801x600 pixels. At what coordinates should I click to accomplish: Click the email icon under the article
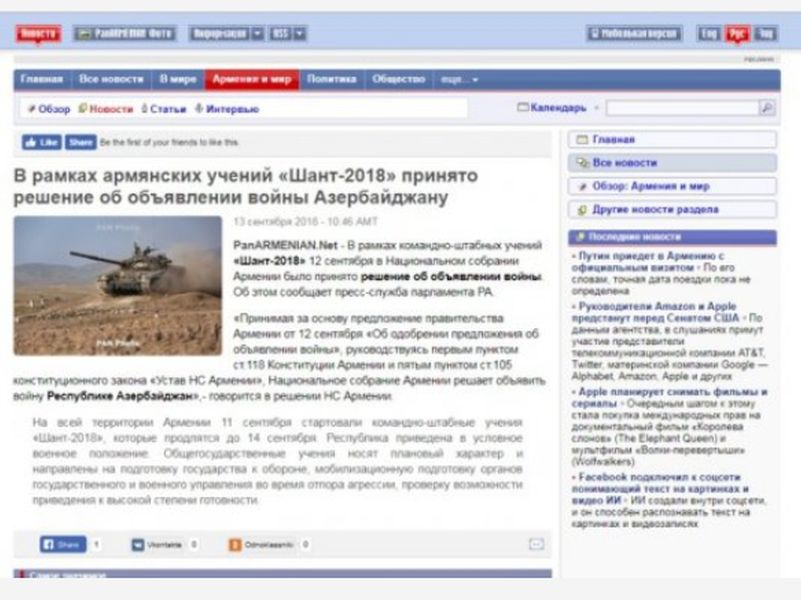pyautogui.click(x=536, y=544)
